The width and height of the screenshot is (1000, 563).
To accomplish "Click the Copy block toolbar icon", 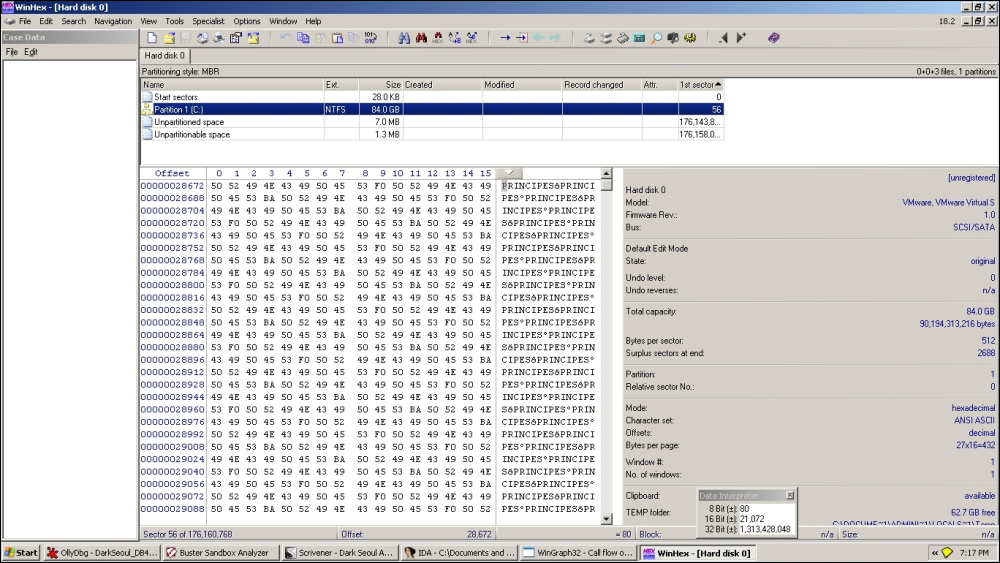I will (304, 38).
